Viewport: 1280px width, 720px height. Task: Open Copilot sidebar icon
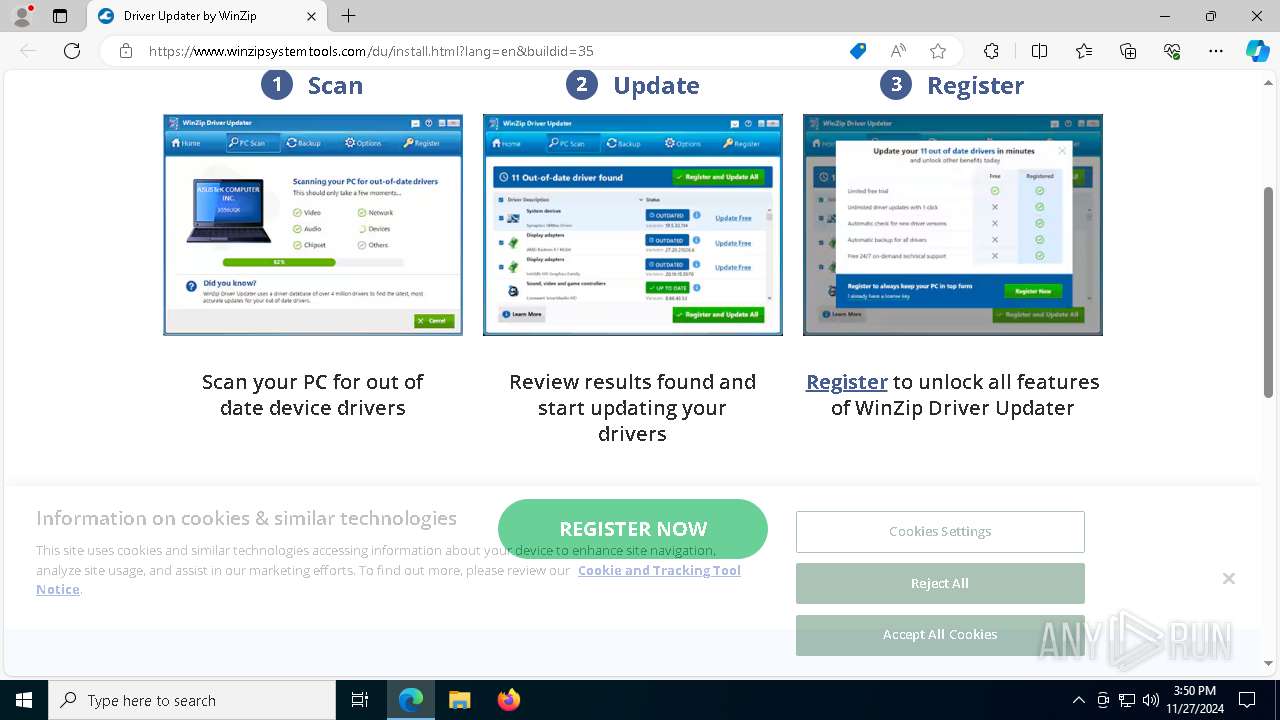[x=1257, y=51]
